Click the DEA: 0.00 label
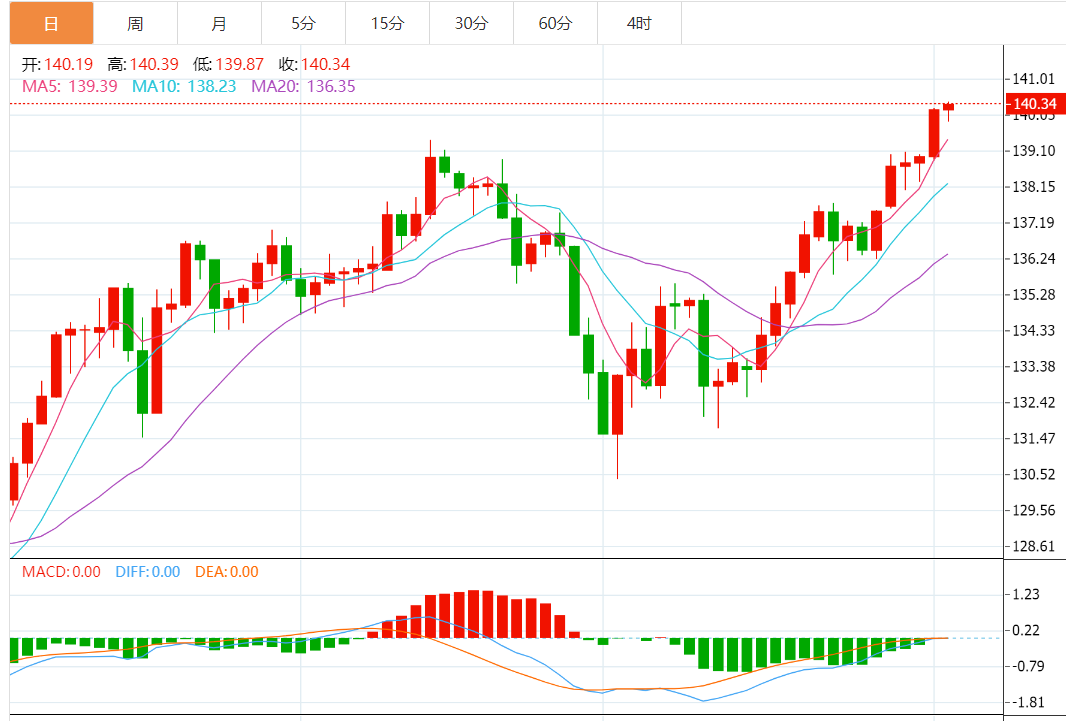 tap(226, 571)
